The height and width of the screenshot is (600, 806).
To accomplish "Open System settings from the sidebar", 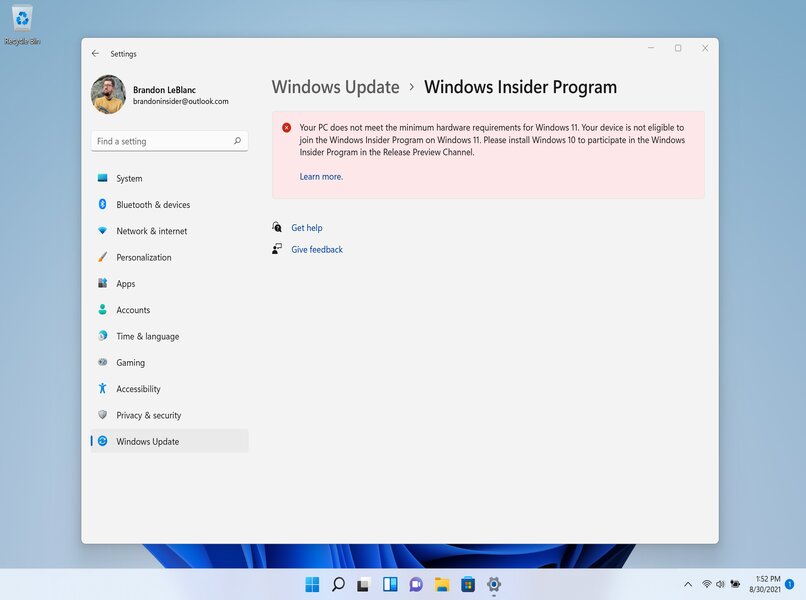I will click(131, 178).
